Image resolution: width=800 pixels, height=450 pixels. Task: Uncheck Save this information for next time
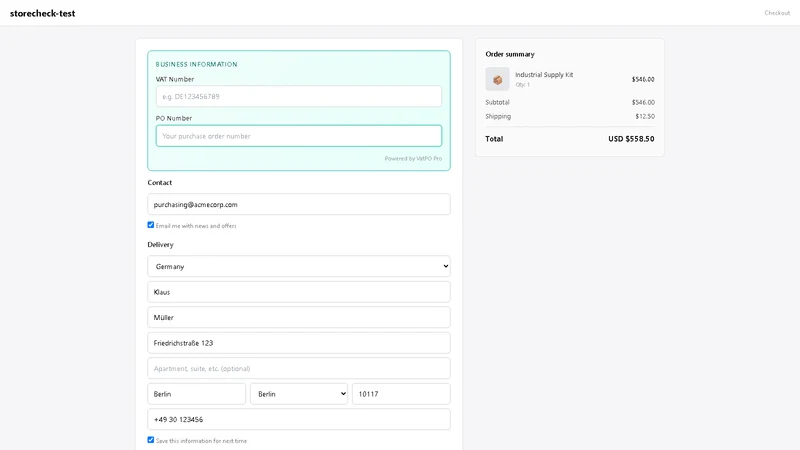[151, 440]
